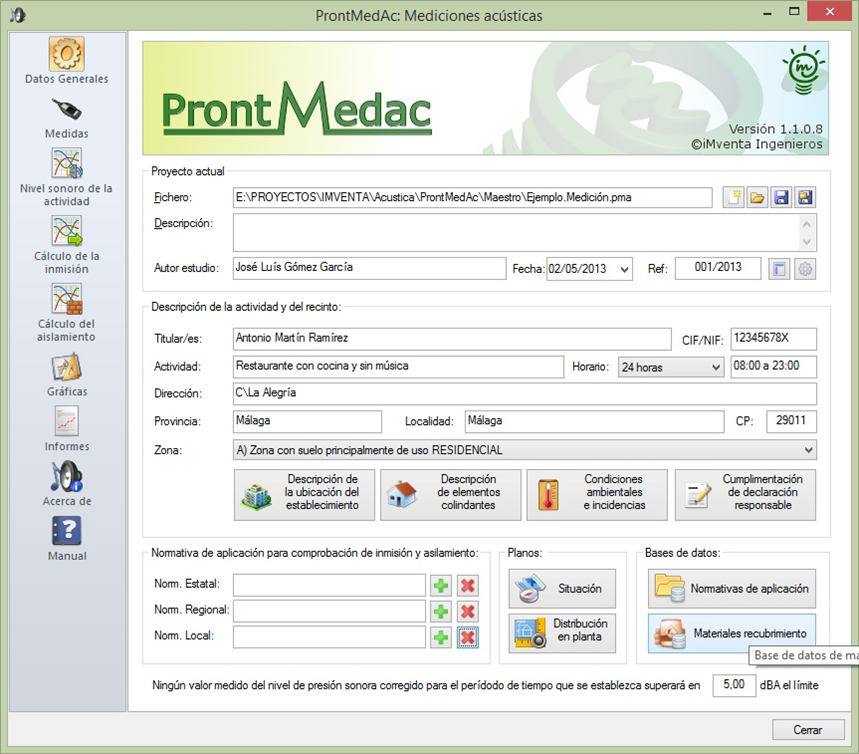This screenshot has width=859, height=754.
Task: Expand the Horario dropdown
Action: [x=715, y=367]
